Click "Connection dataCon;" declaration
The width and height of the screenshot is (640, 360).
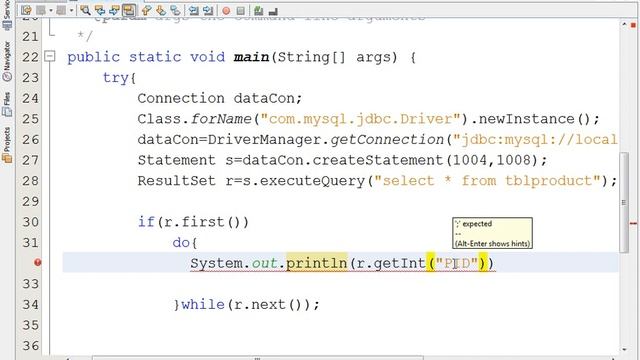220,98
